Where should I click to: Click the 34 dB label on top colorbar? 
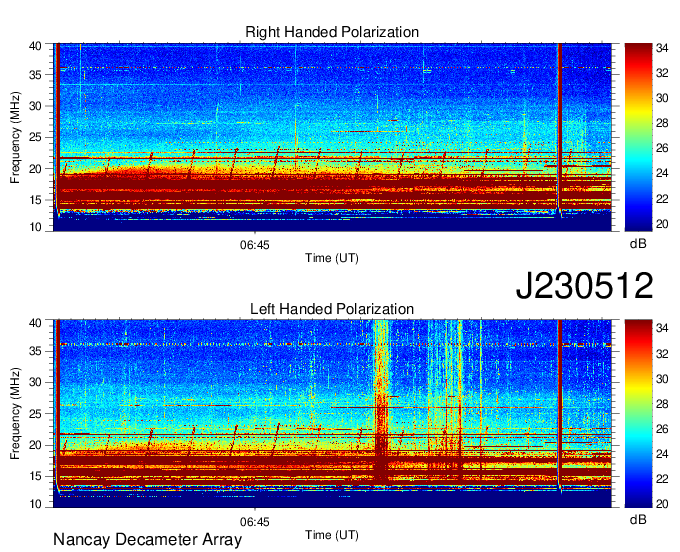click(662, 48)
